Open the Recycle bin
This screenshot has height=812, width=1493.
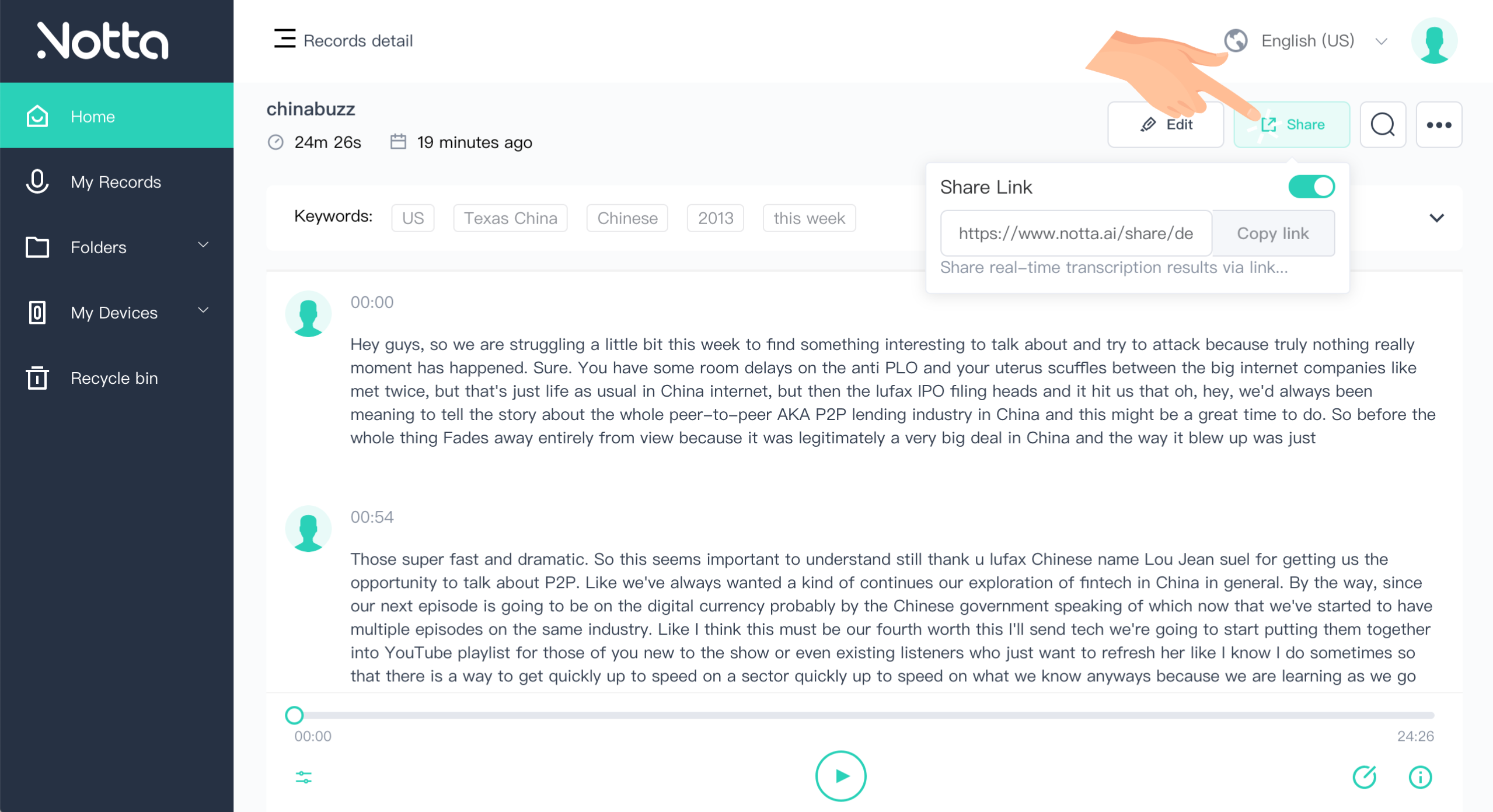coord(114,378)
